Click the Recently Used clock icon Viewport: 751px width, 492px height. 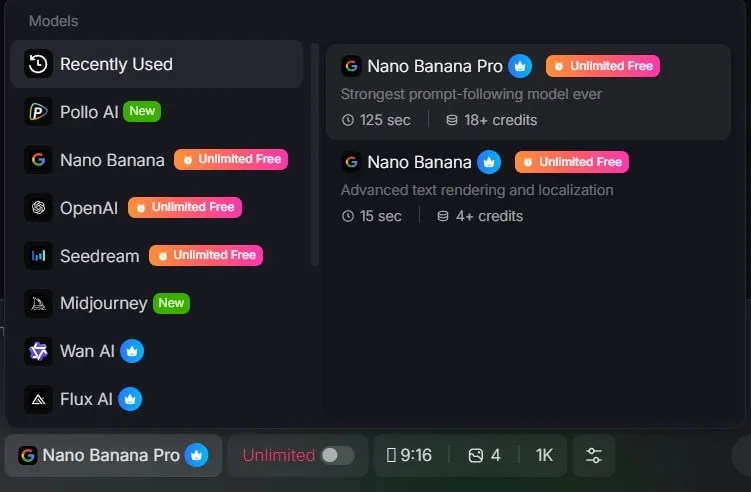click(x=38, y=64)
